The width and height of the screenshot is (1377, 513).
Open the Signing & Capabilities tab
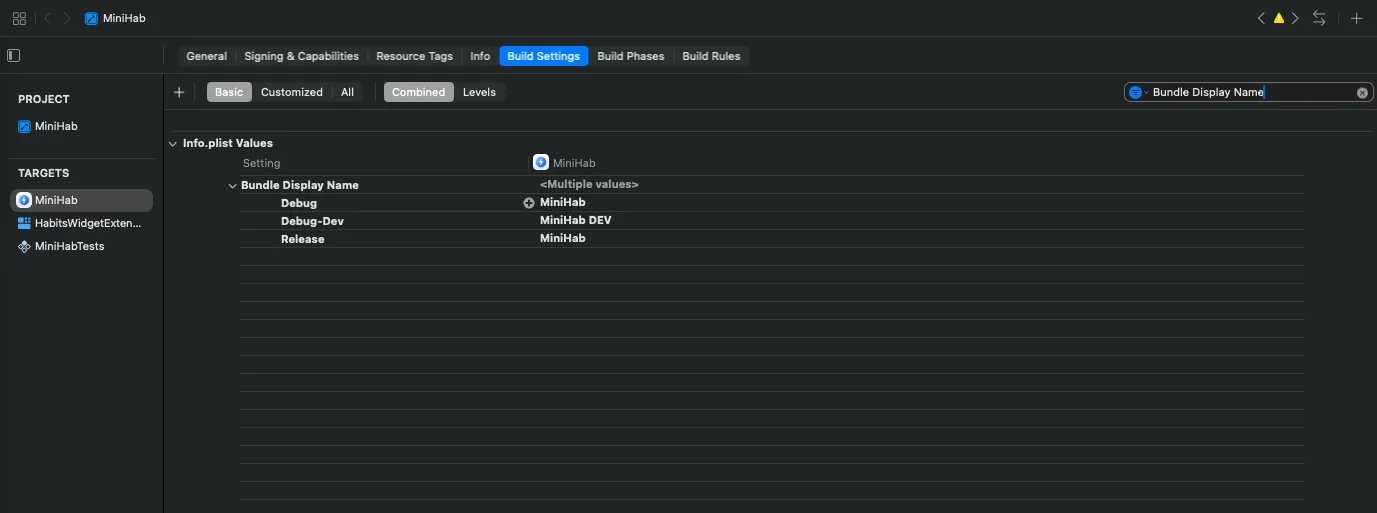point(301,56)
